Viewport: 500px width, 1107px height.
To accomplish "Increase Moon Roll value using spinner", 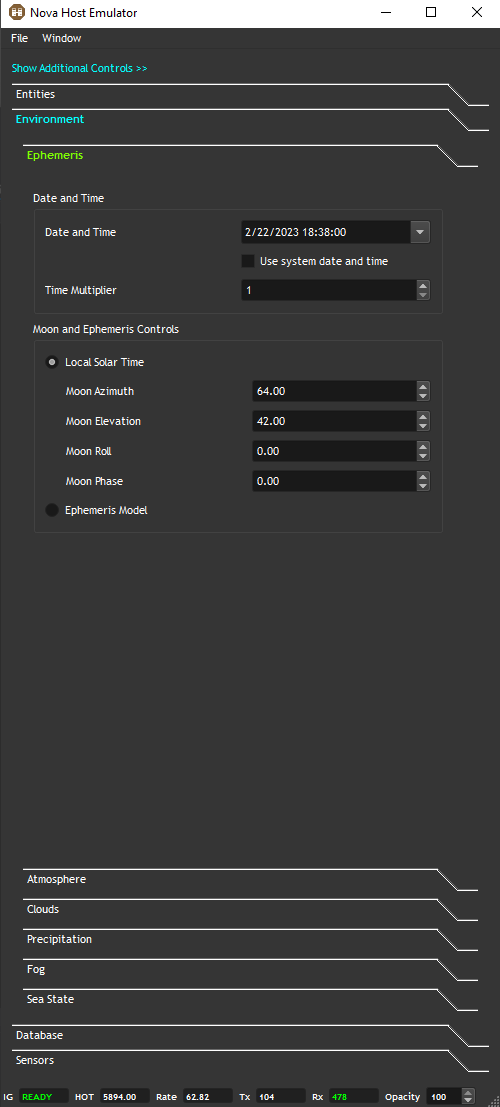I will 423,446.
